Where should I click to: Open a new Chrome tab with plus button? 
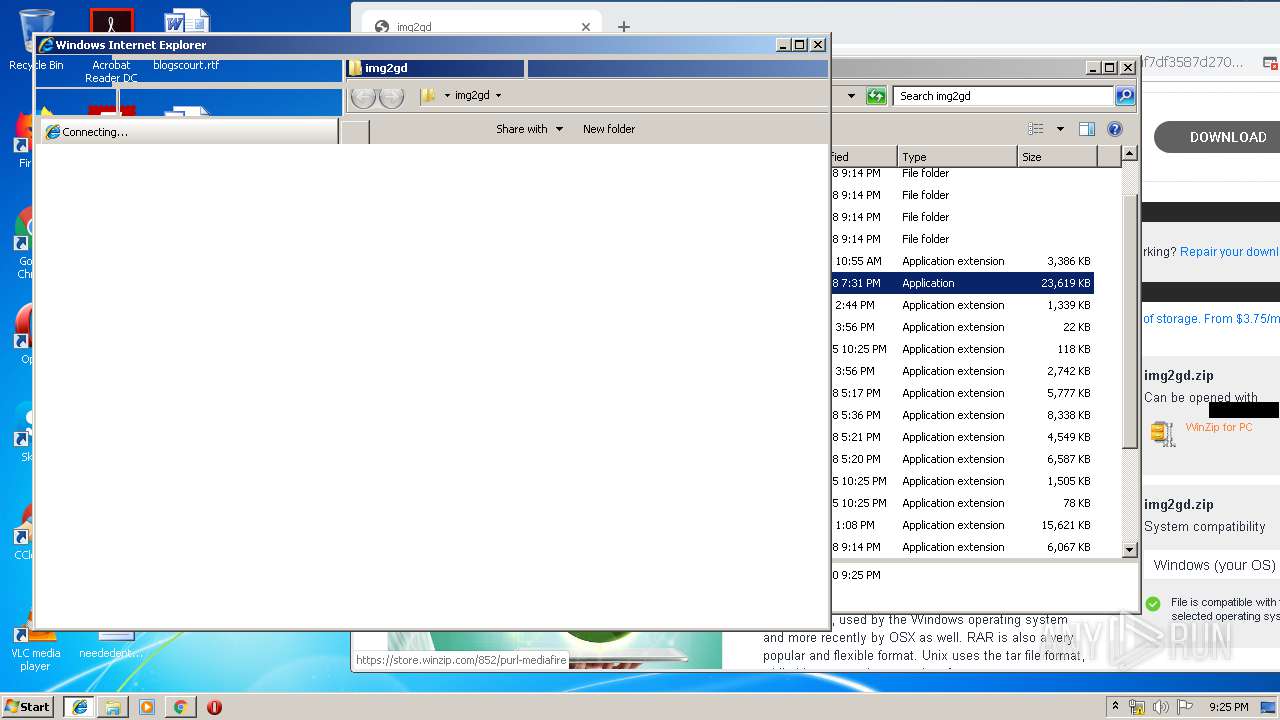click(624, 27)
